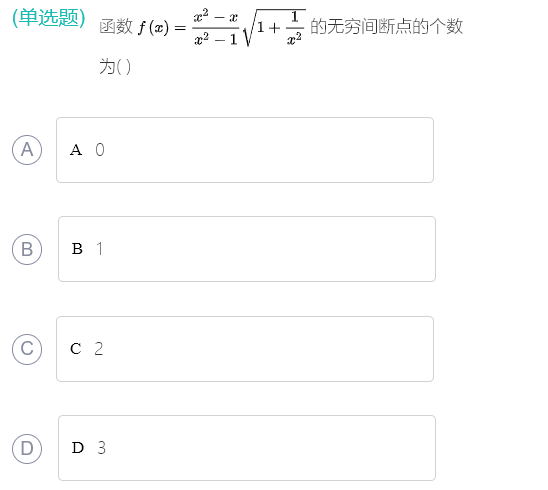Image resolution: width=548 pixels, height=490 pixels.
Task: Click the answer box containing A 0
Action: click(245, 150)
